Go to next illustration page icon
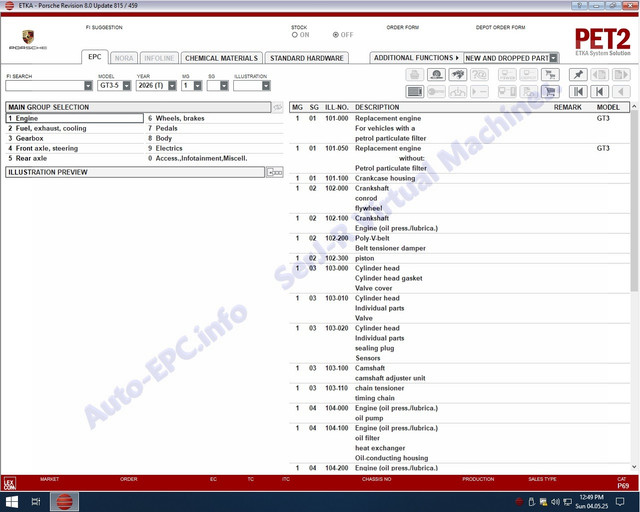640x512 pixels. (x=621, y=75)
